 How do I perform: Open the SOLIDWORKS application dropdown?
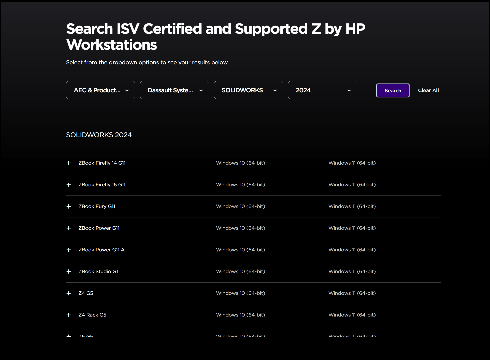tap(249, 90)
